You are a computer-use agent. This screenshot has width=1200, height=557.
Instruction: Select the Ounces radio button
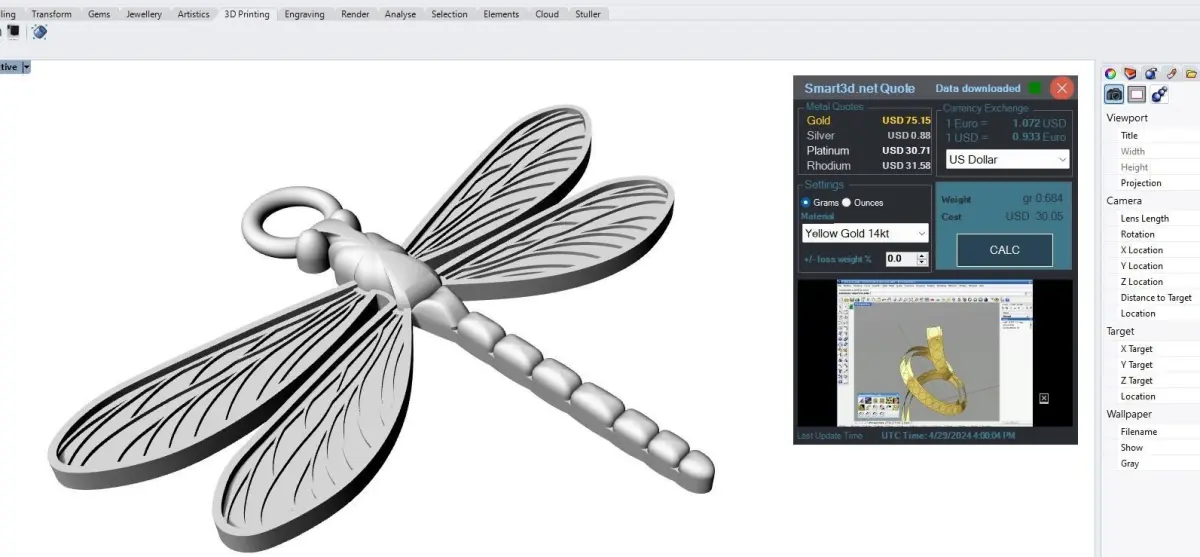[846, 202]
